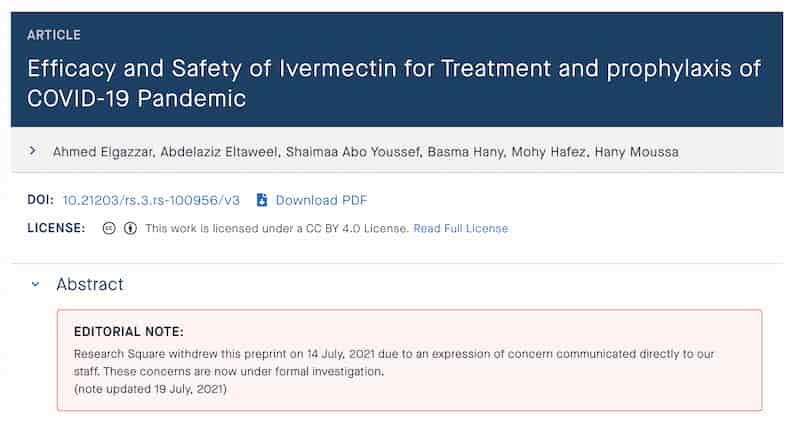The image size is (800, 423).
Task: Expand the authors list chevron
Action: (33, 151)
